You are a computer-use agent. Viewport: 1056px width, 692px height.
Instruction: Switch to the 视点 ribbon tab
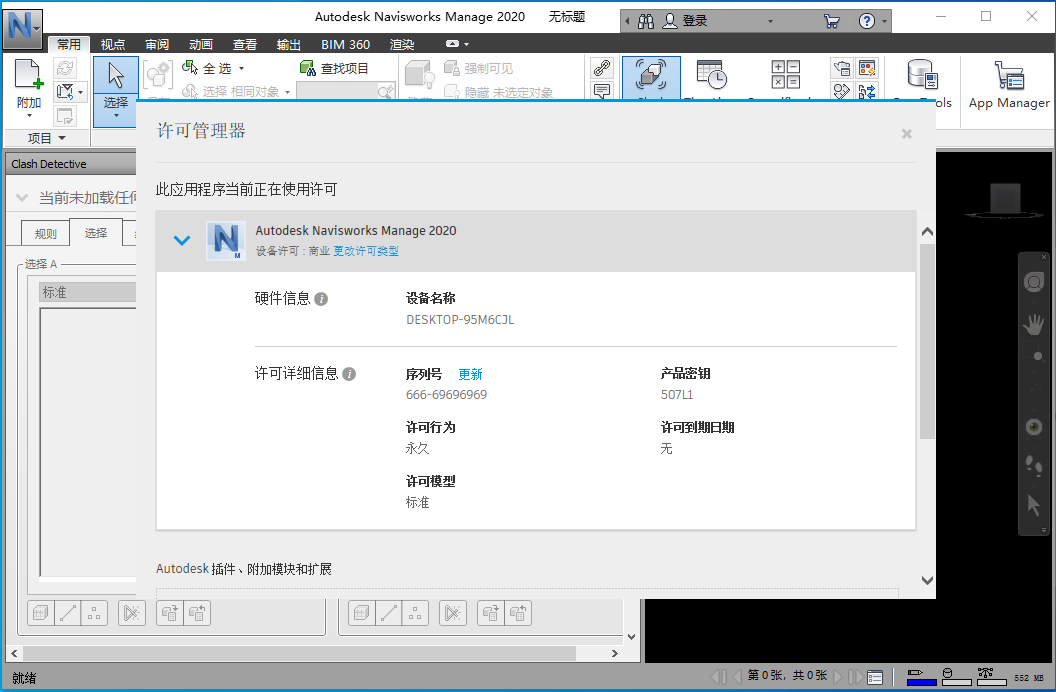click(112, 44)
